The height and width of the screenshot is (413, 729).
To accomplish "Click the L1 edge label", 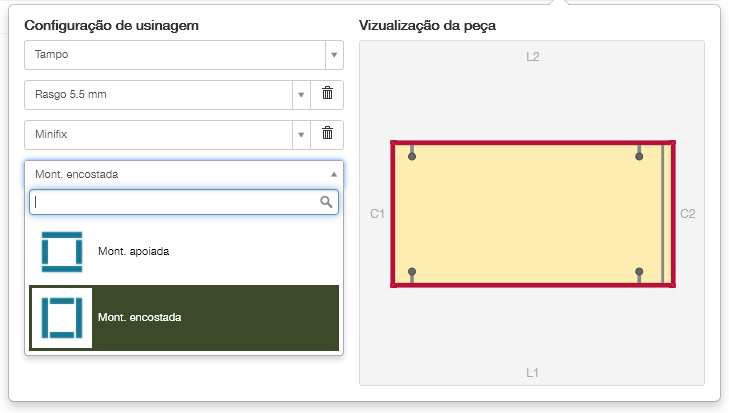I will click(x=533, y=373).
